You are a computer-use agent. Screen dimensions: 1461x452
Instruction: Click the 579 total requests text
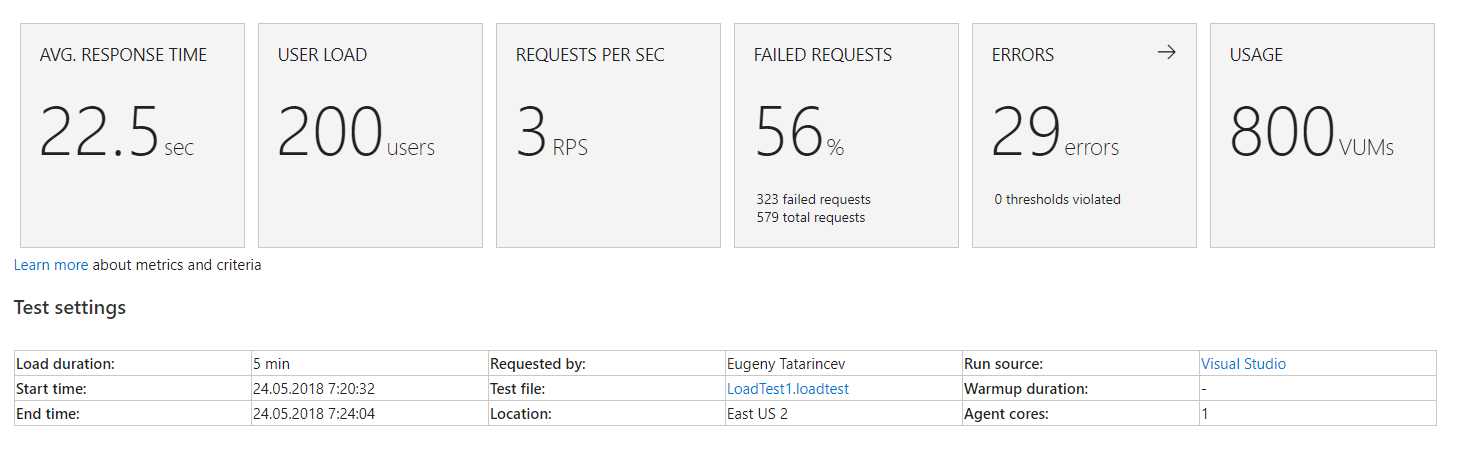(810, 217)
